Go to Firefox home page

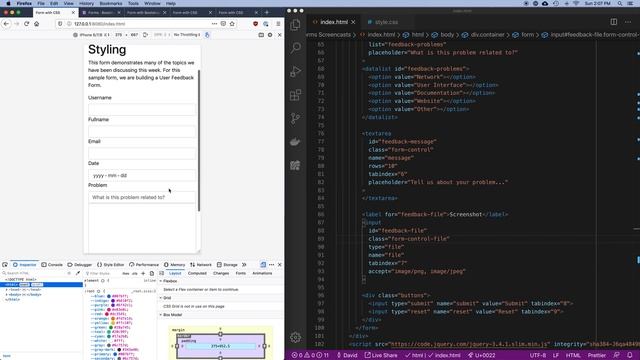point(37,24)
